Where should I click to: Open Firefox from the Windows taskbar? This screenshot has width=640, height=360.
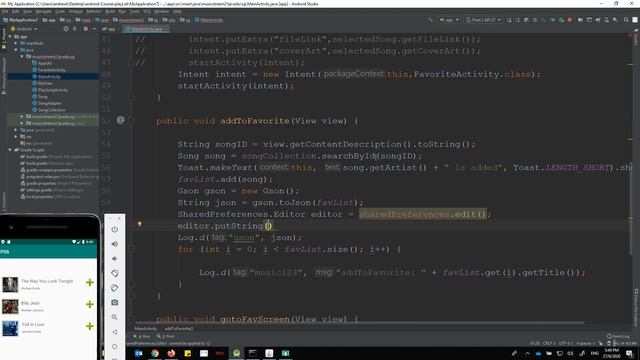coord(171,353)
